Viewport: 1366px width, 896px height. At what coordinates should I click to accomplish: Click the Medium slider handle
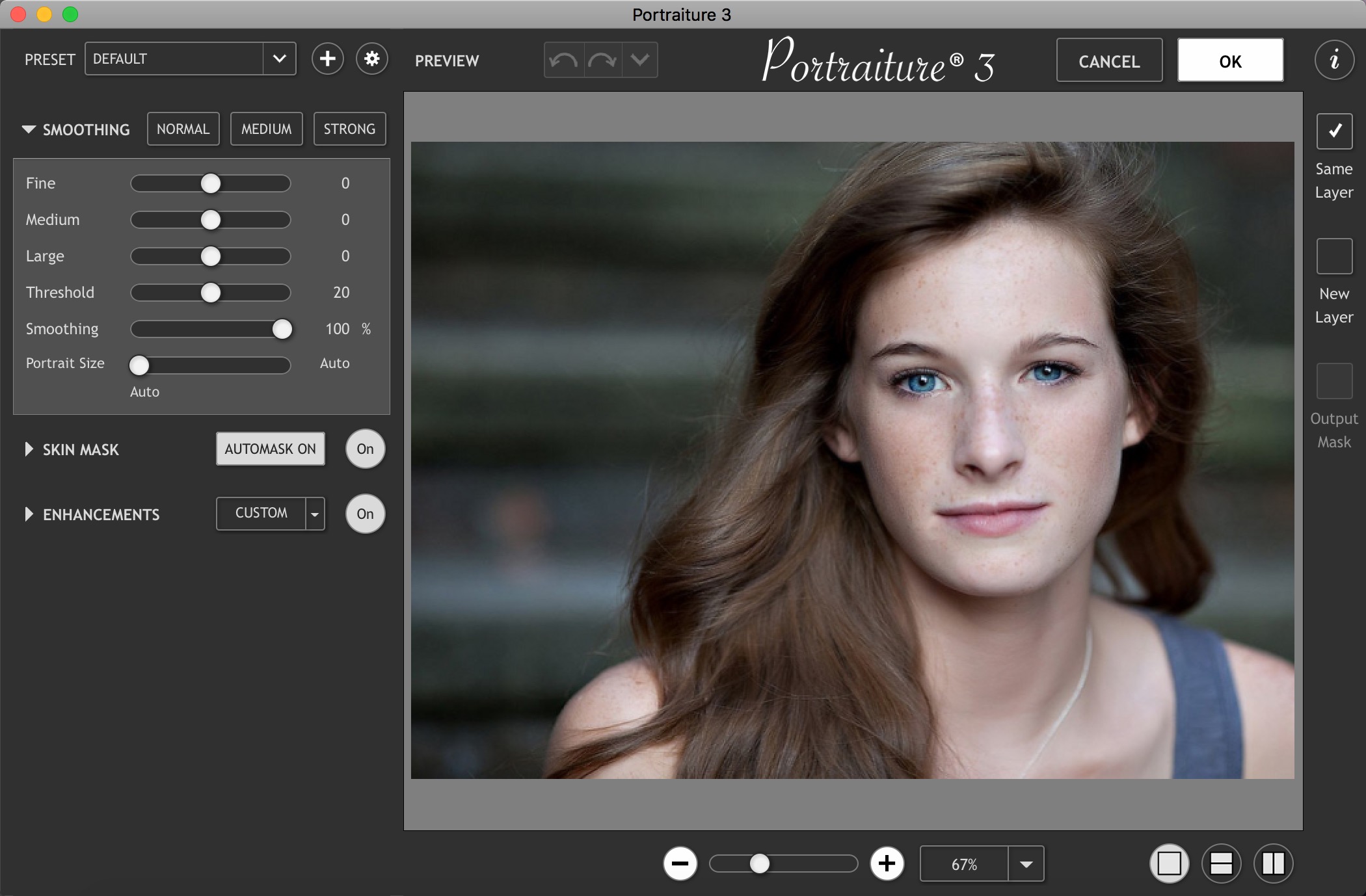(x=211, y=220)
